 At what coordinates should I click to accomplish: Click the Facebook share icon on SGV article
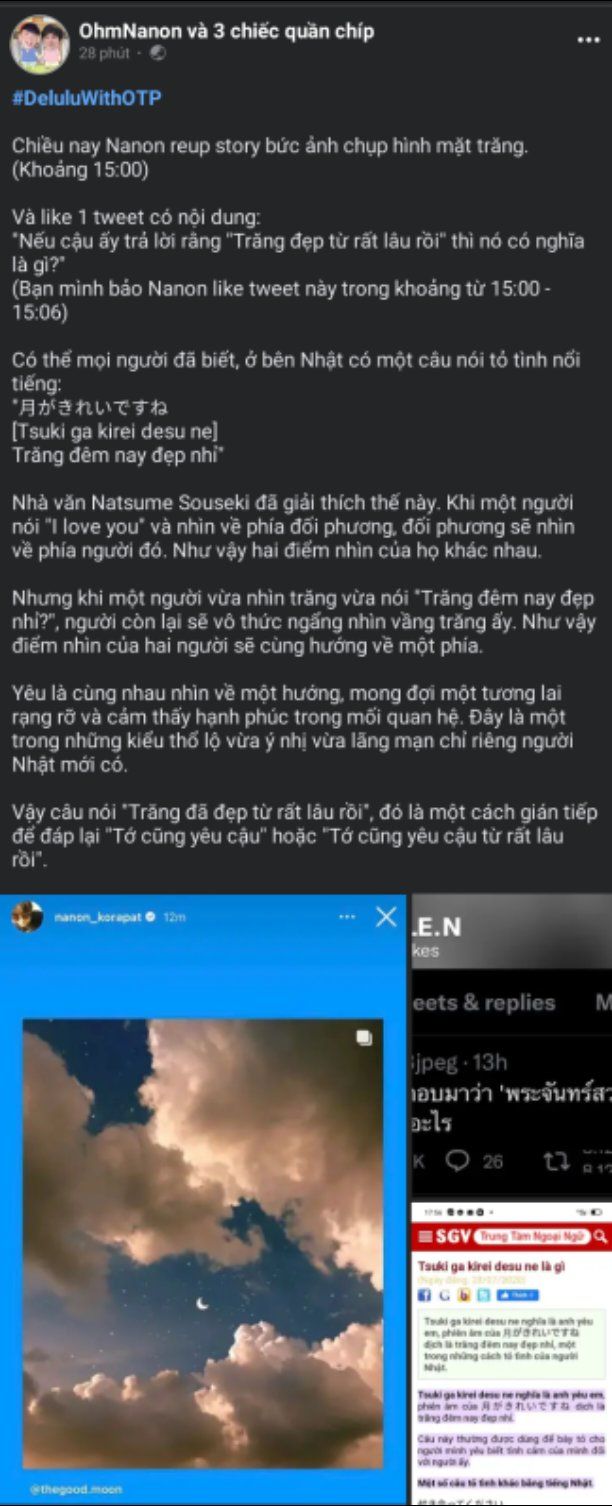(x=425, y=1295)
